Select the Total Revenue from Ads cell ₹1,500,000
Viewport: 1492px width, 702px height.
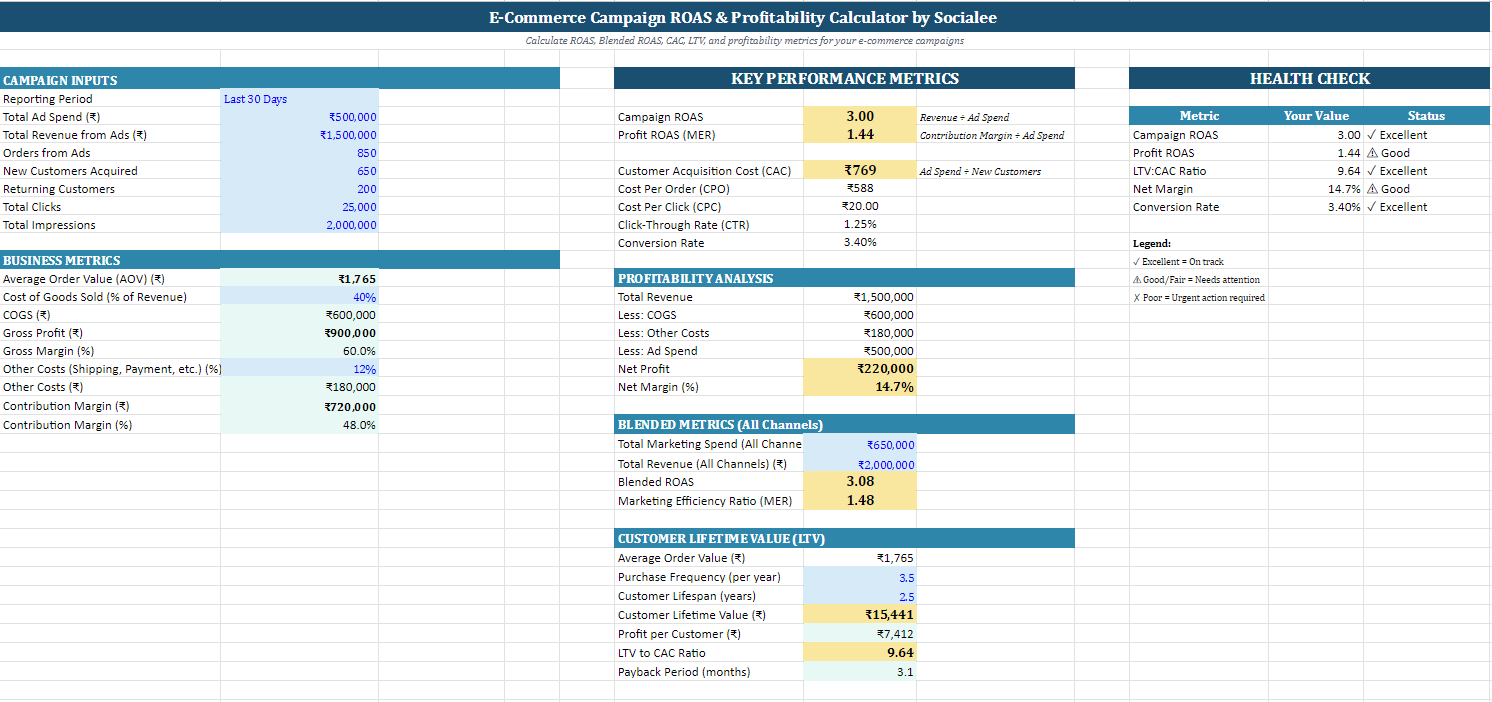[x=299, y=135]
